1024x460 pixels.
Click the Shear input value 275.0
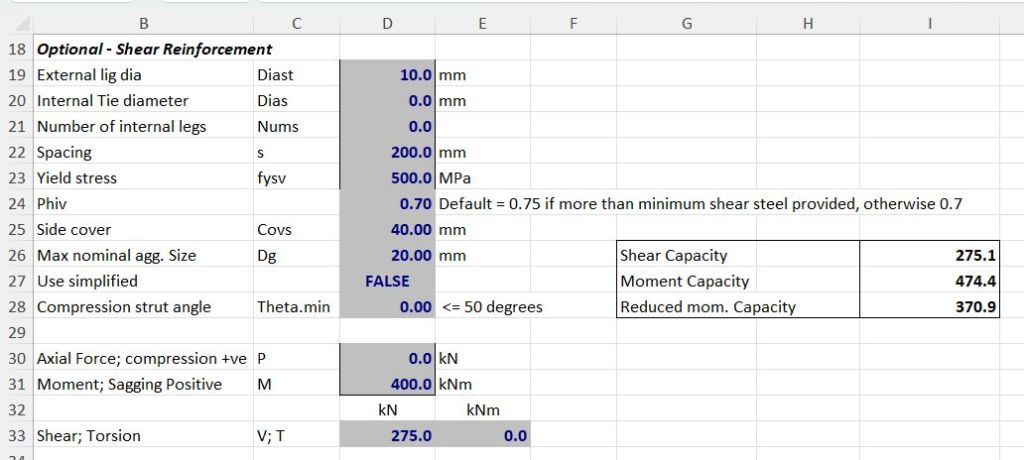point(387,436)
